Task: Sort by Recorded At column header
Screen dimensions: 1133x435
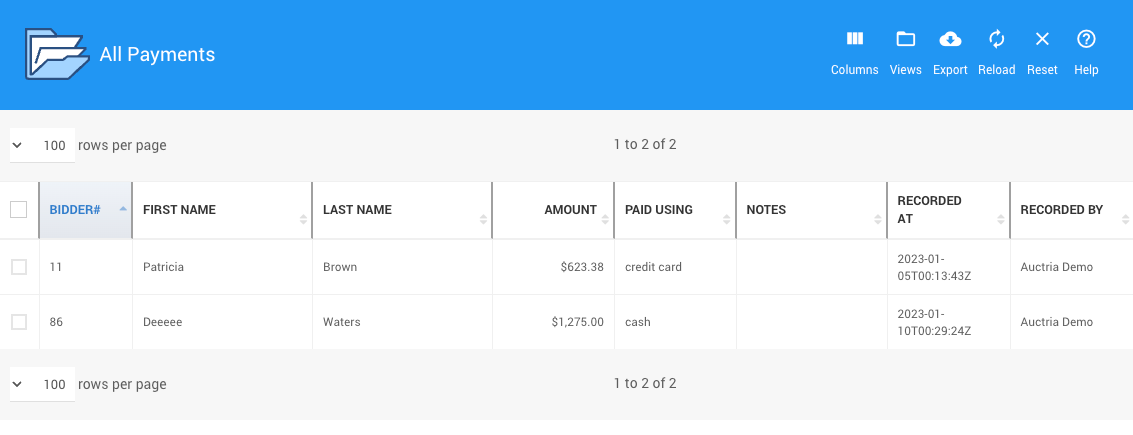Action: (x=930, y=210)
